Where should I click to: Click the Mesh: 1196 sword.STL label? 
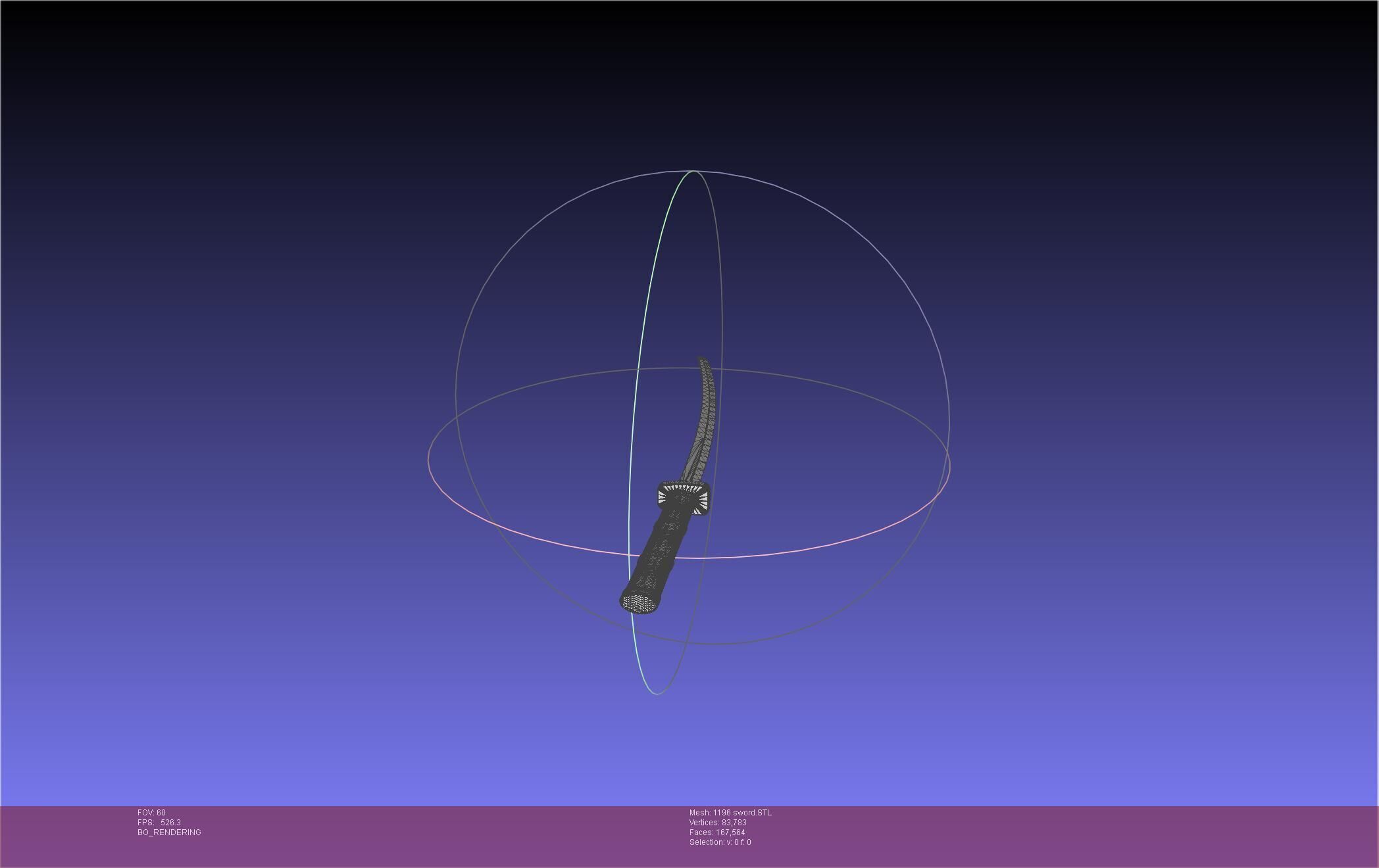click(x=730, y=813)
